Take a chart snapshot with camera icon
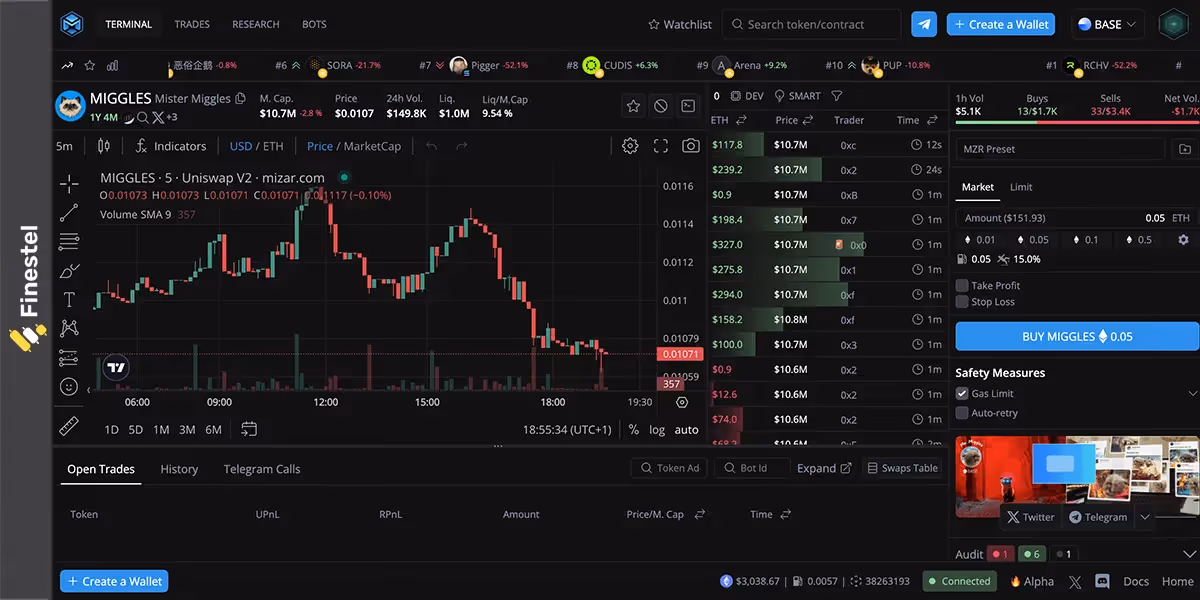This screenshot has height=600, width=1200. pyautogui.click(x=691, y=146)
